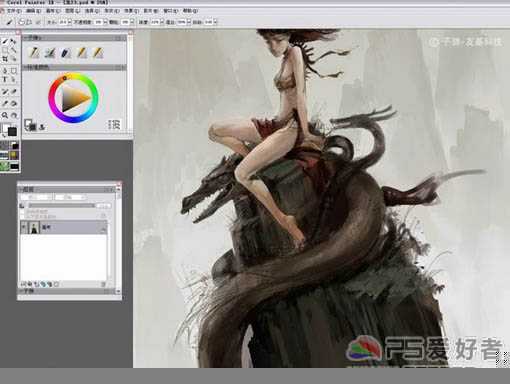Image resolution: width=510 pixels, height=384 pixels.
Task: Open the size (大小) value dropdown arrow
Action: pos(70,22)
